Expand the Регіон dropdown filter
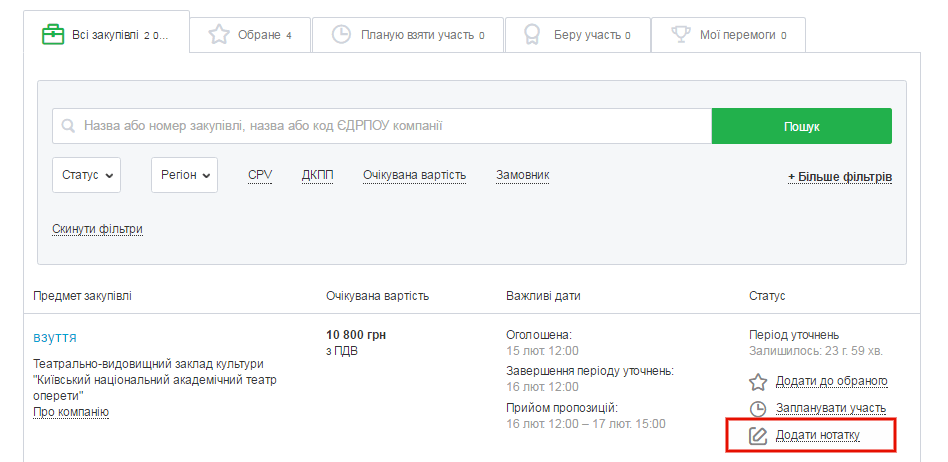Screen dimensions: 948x462 click(x=184, y=175)
